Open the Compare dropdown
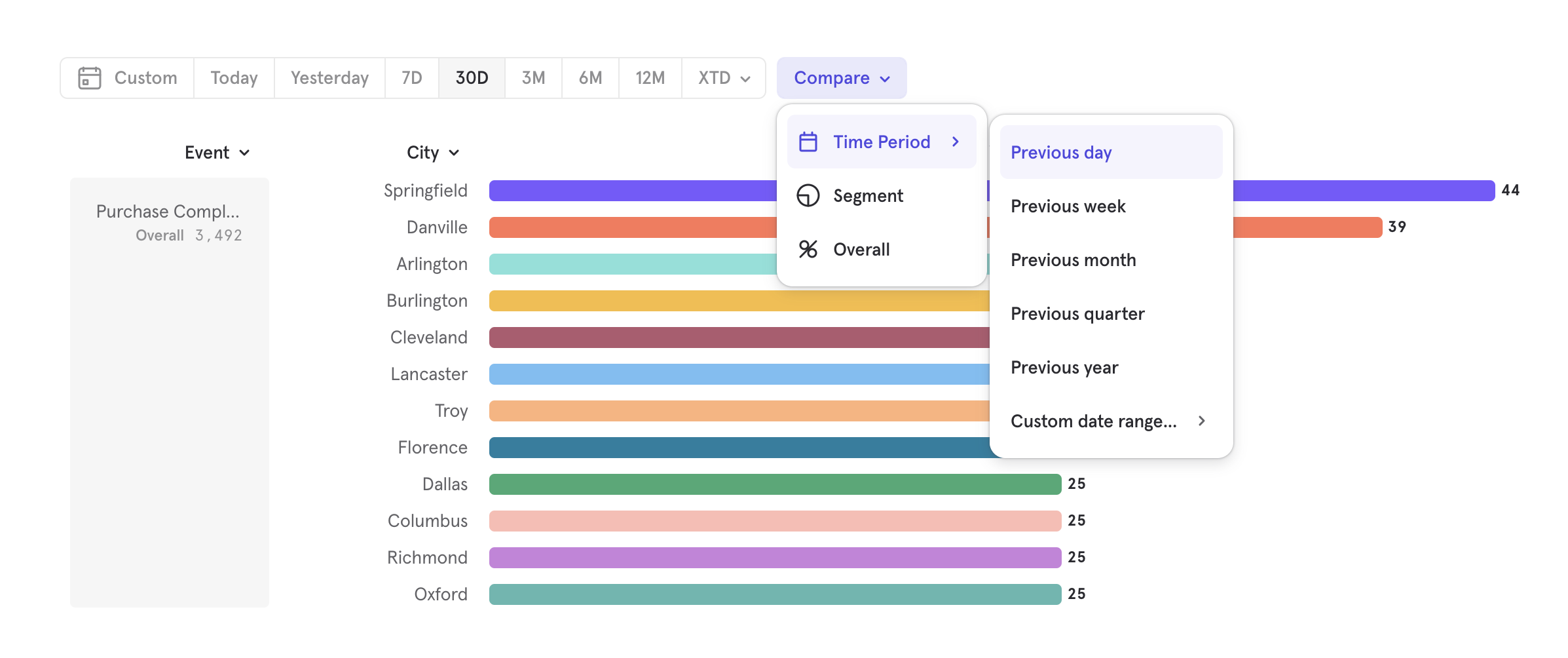Screen dimensions: 1568x658 tap(842, 78)
